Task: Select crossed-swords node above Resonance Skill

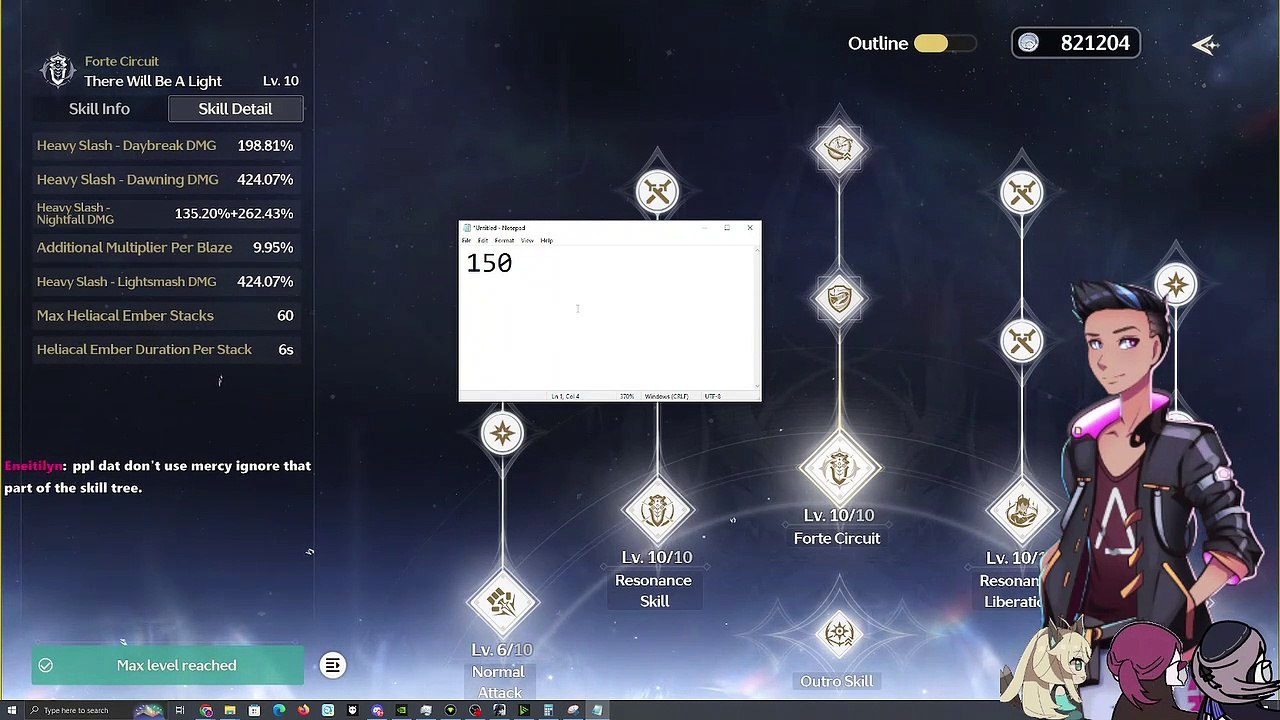Action: 657,192
